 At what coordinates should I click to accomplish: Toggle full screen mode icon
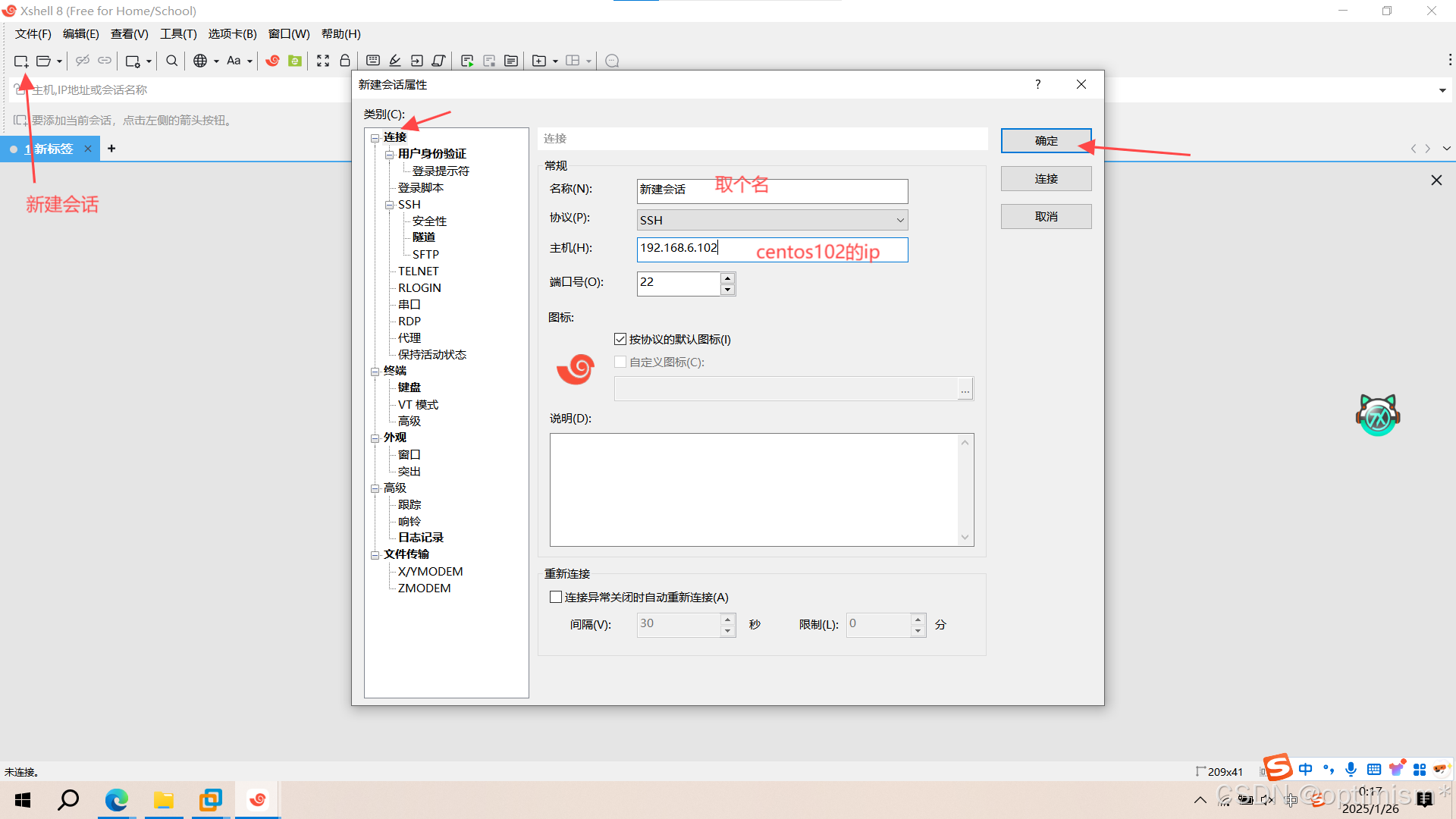click(323, 61)
